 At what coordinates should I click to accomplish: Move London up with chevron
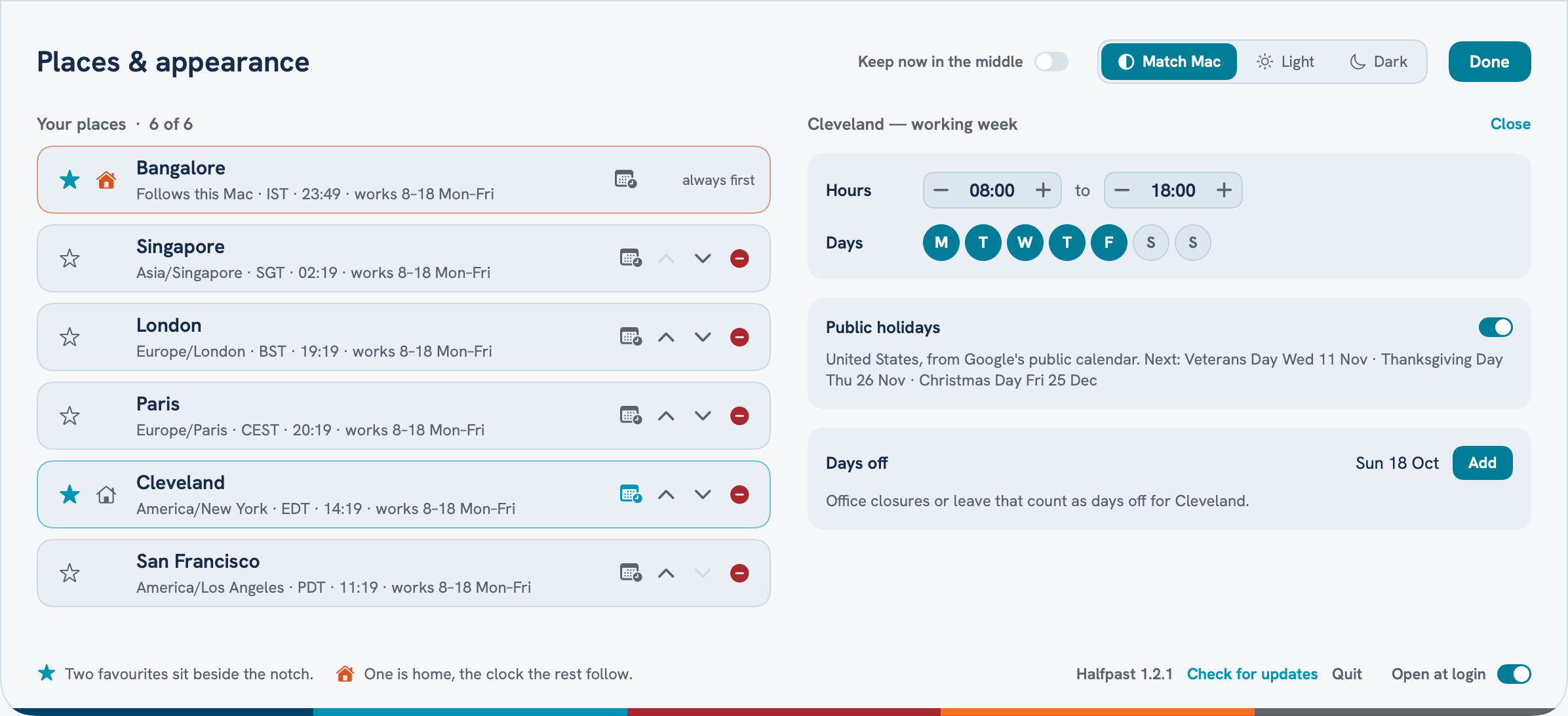click(666, 337)
